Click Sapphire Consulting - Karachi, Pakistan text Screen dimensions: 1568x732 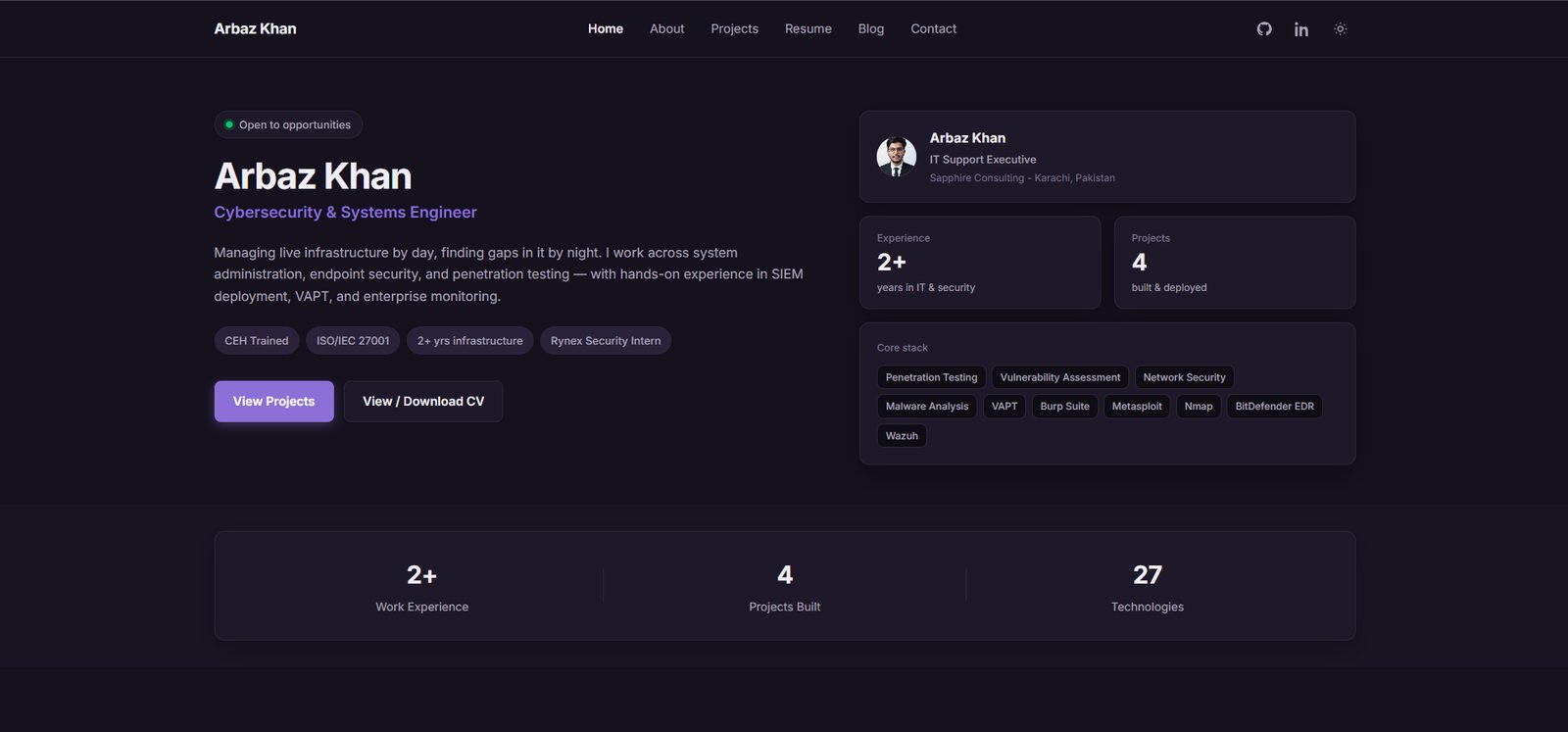(x=1022, y=177)
